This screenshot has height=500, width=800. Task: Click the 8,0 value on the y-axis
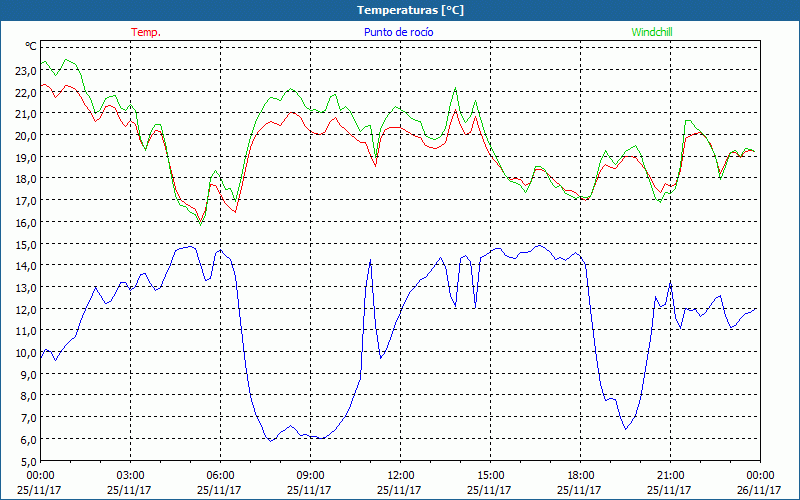28,396
